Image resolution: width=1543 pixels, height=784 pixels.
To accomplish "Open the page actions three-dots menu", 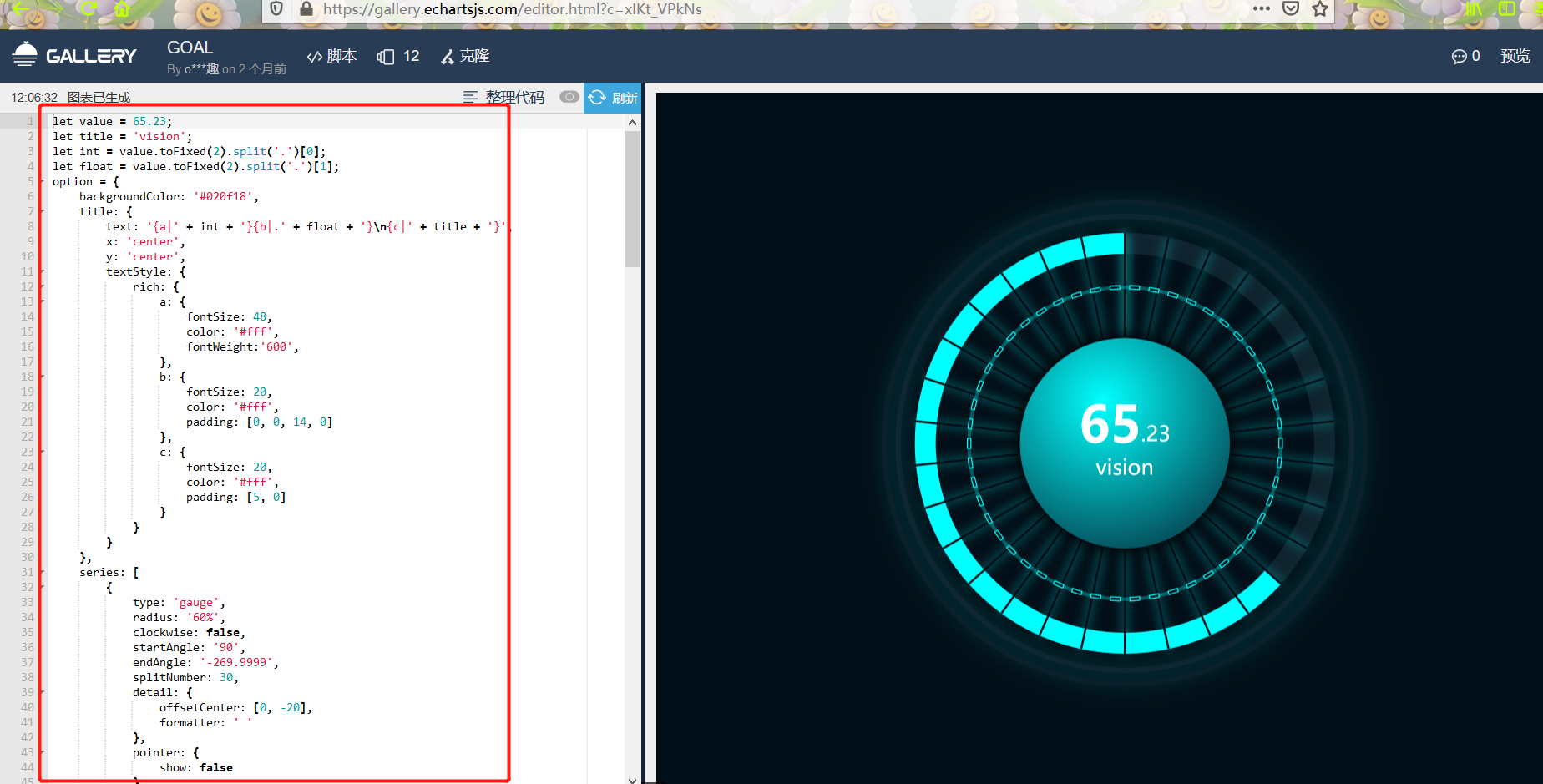I will tap(1262, 9).
